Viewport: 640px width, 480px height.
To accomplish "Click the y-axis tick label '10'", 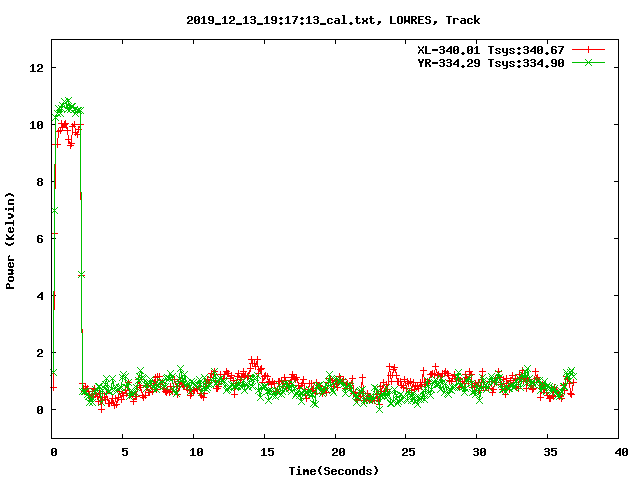I will coord(37,125).
